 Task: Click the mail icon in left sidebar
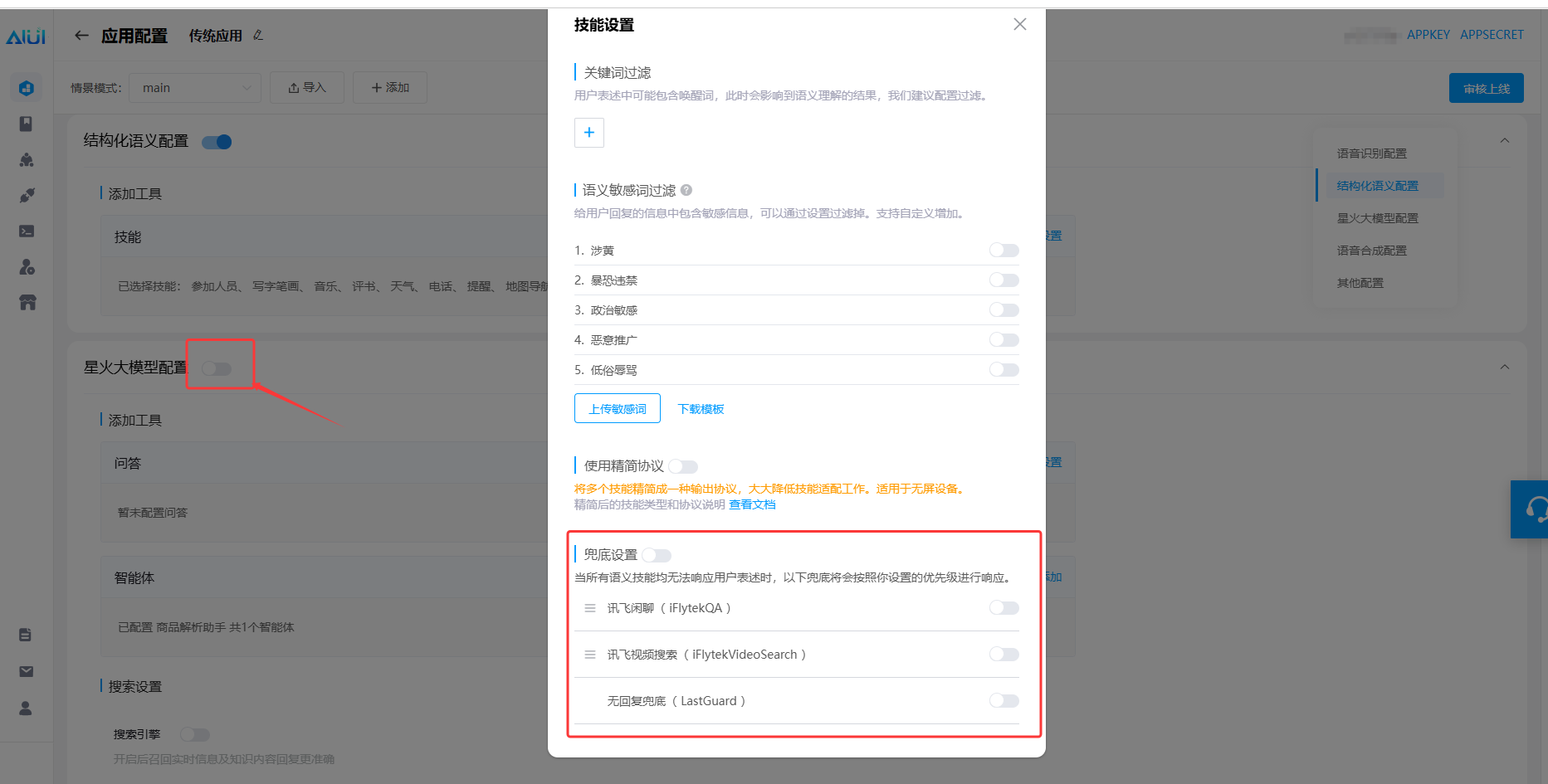27,671
